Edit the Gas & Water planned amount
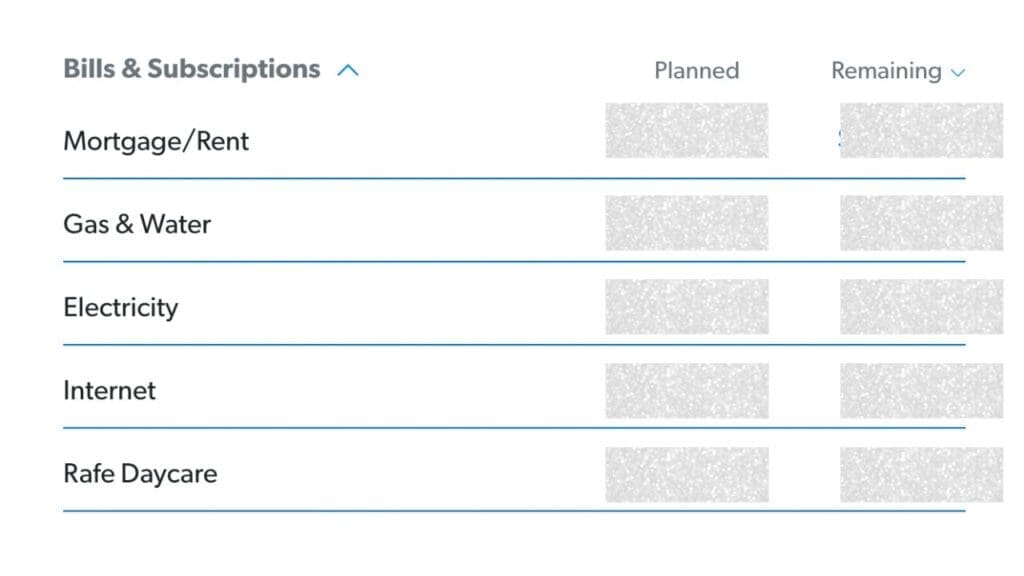Screen dimensions: 1024x576 point(687,223)
